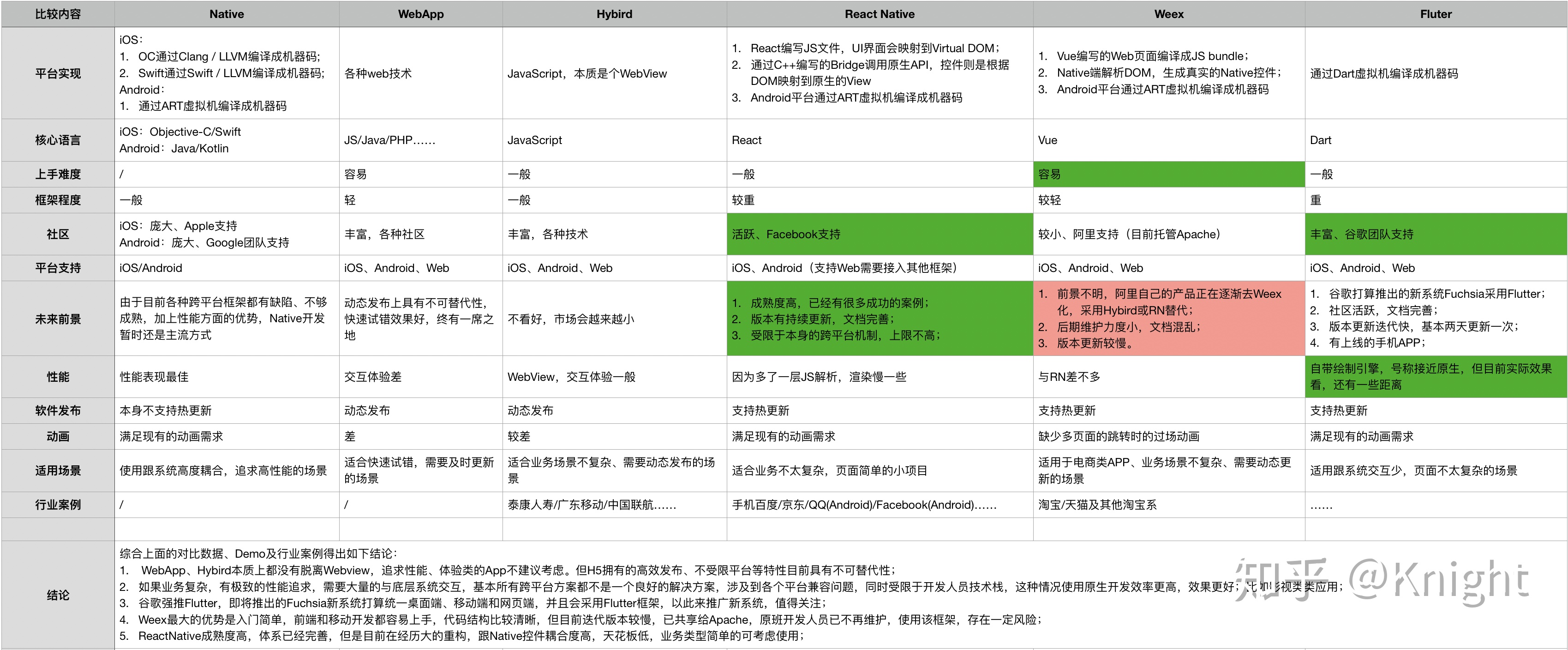This screenshot has width=1568, height=650.
Task: Select the Hybird header cell
Action: tap(614, 14)
